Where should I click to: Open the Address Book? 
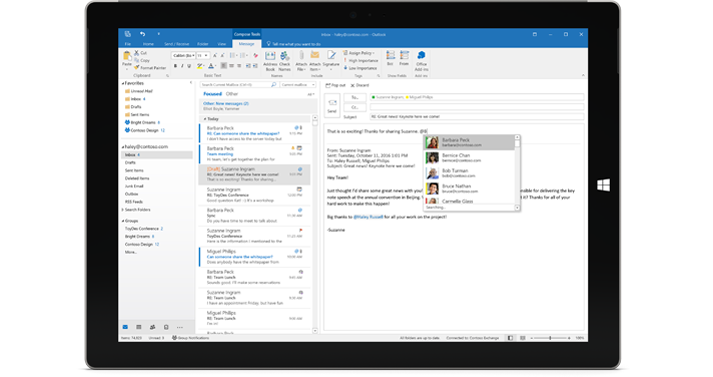(270, 61)
